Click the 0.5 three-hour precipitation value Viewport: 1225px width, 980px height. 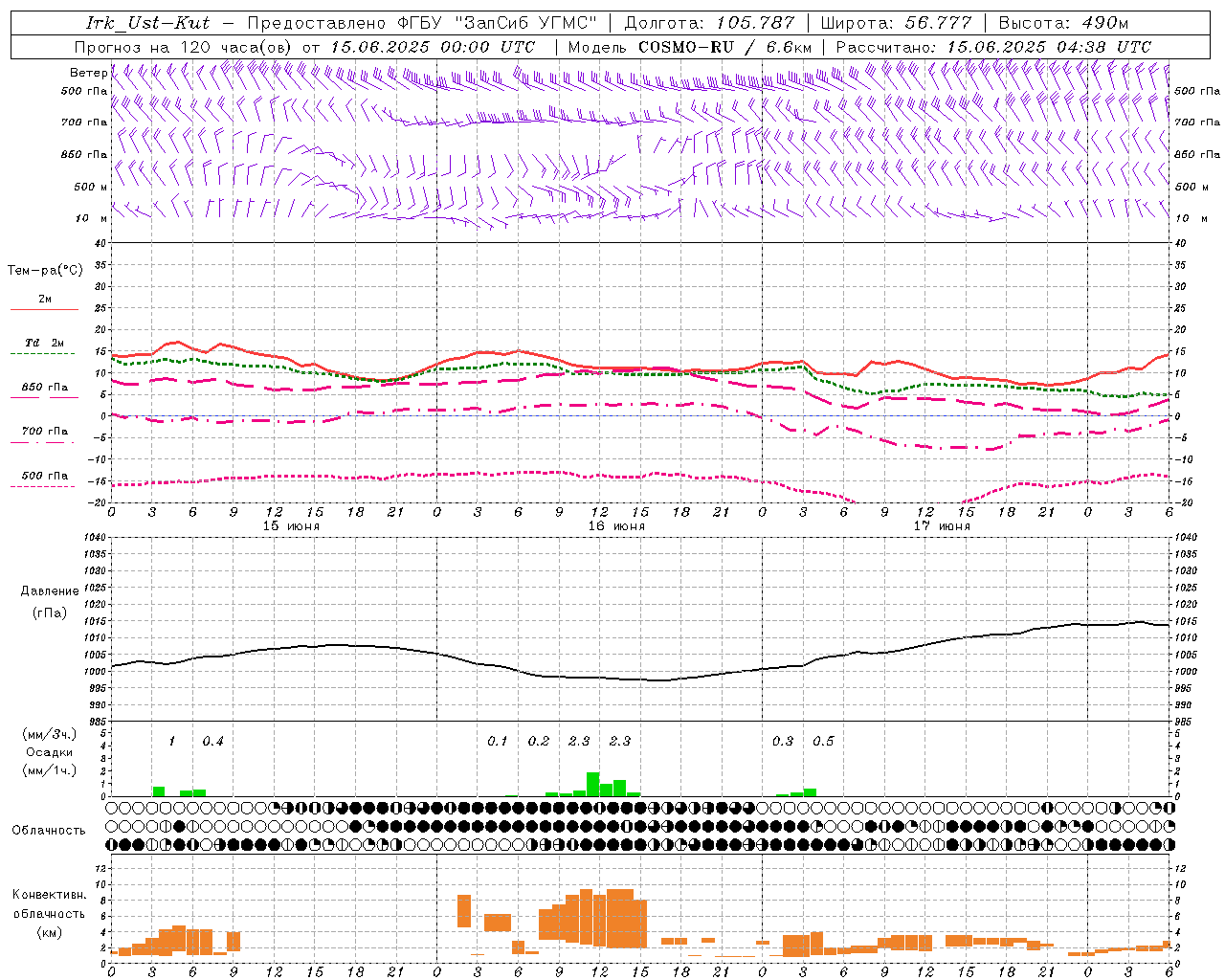pyautogui.click(x=823, y=742)
